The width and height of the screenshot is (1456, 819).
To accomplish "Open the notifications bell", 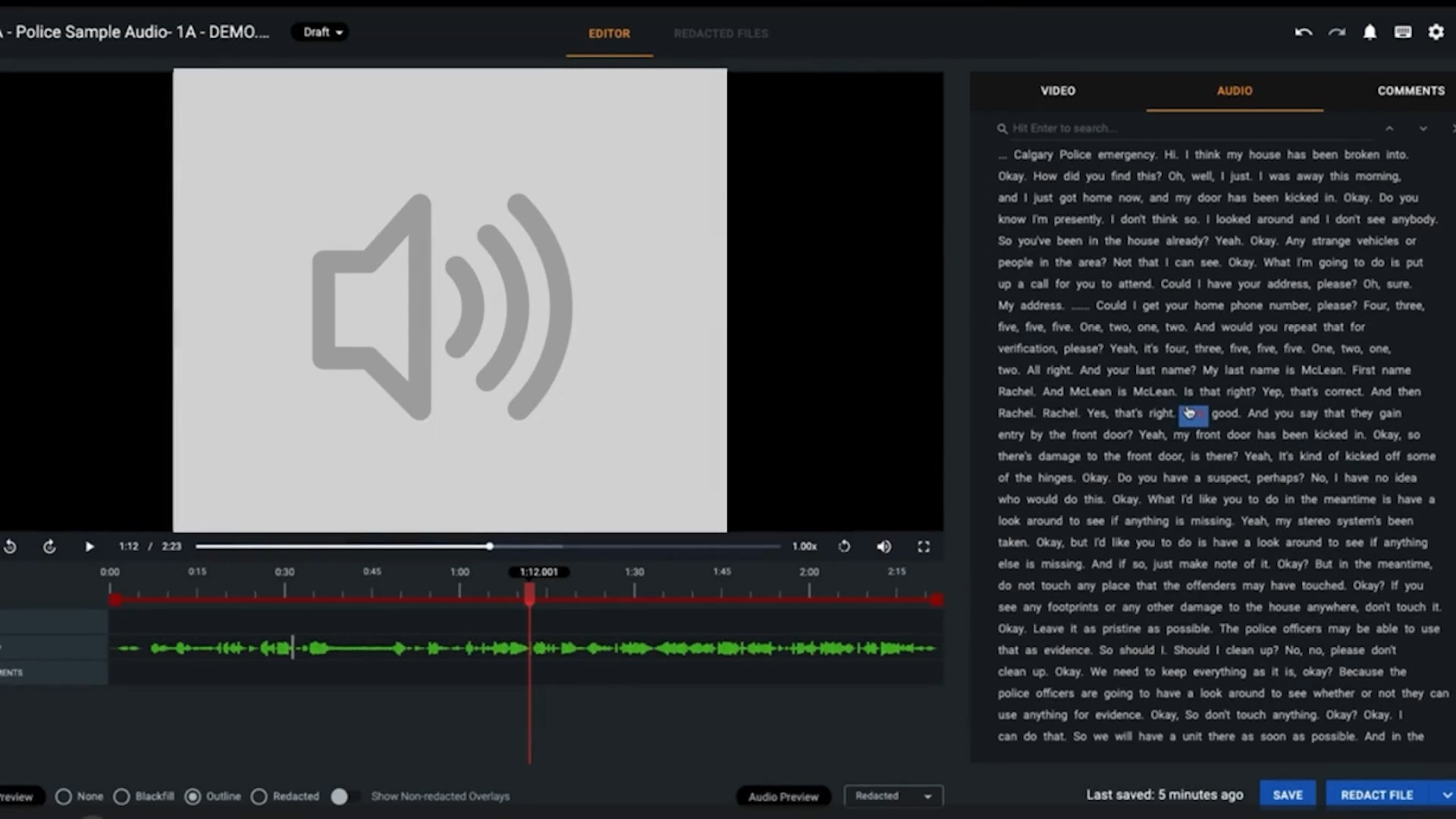I will [1370, 33].
